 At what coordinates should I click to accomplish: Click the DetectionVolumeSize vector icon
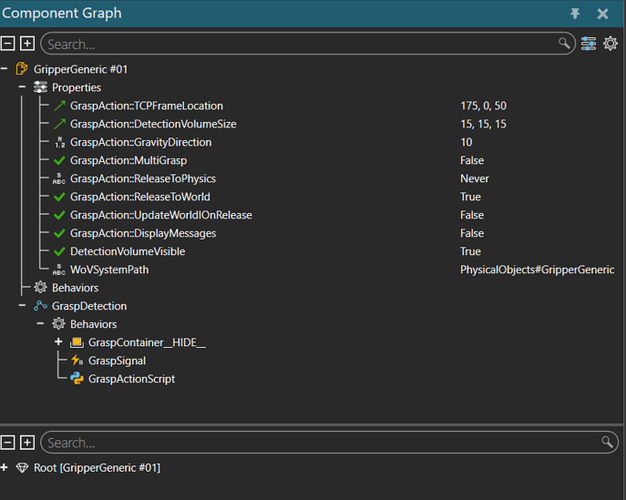point(59,124)
